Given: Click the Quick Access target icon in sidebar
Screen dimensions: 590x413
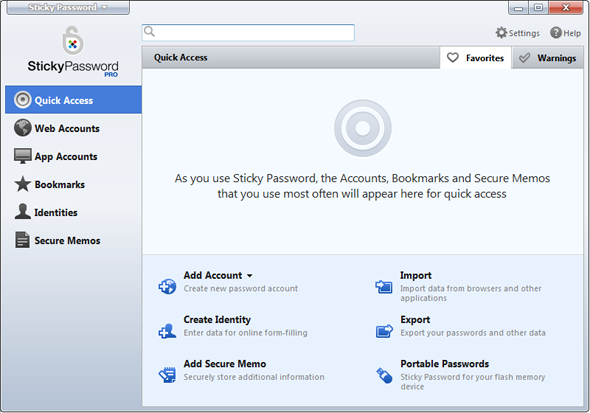Looking at the screenshot, I should point(23,100).
